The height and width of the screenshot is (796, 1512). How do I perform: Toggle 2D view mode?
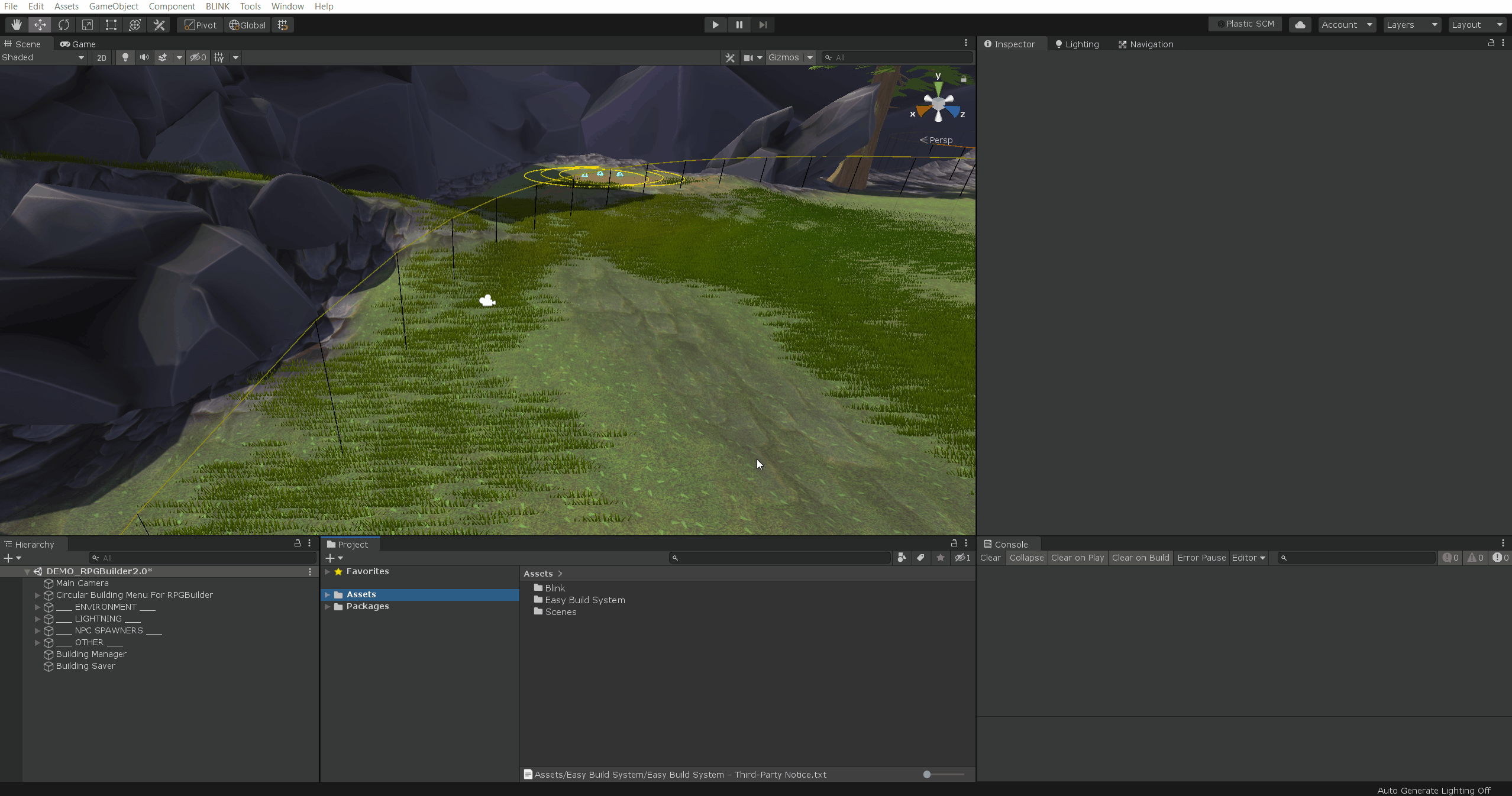[102, 57]
